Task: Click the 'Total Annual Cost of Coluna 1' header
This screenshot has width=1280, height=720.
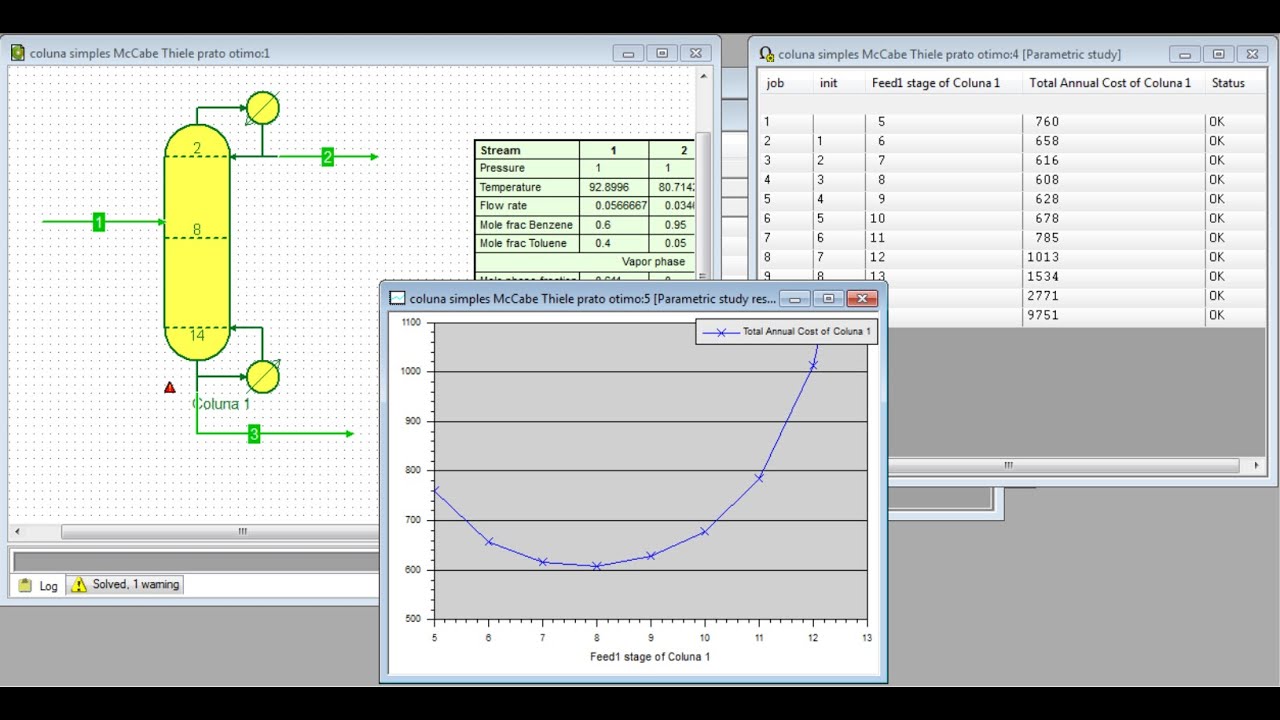Action: [1110, 83]
